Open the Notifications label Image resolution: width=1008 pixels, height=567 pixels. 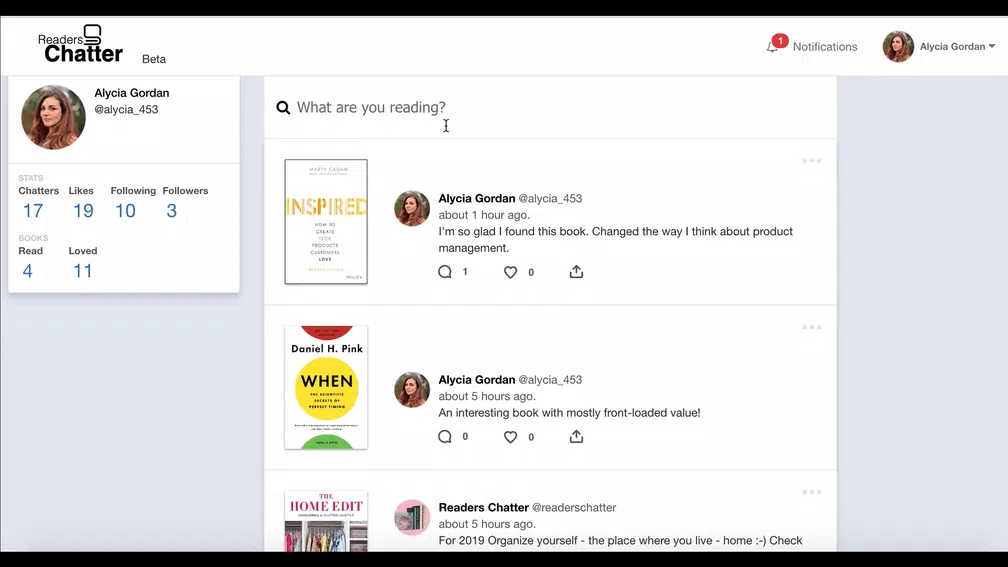(825, 47)
